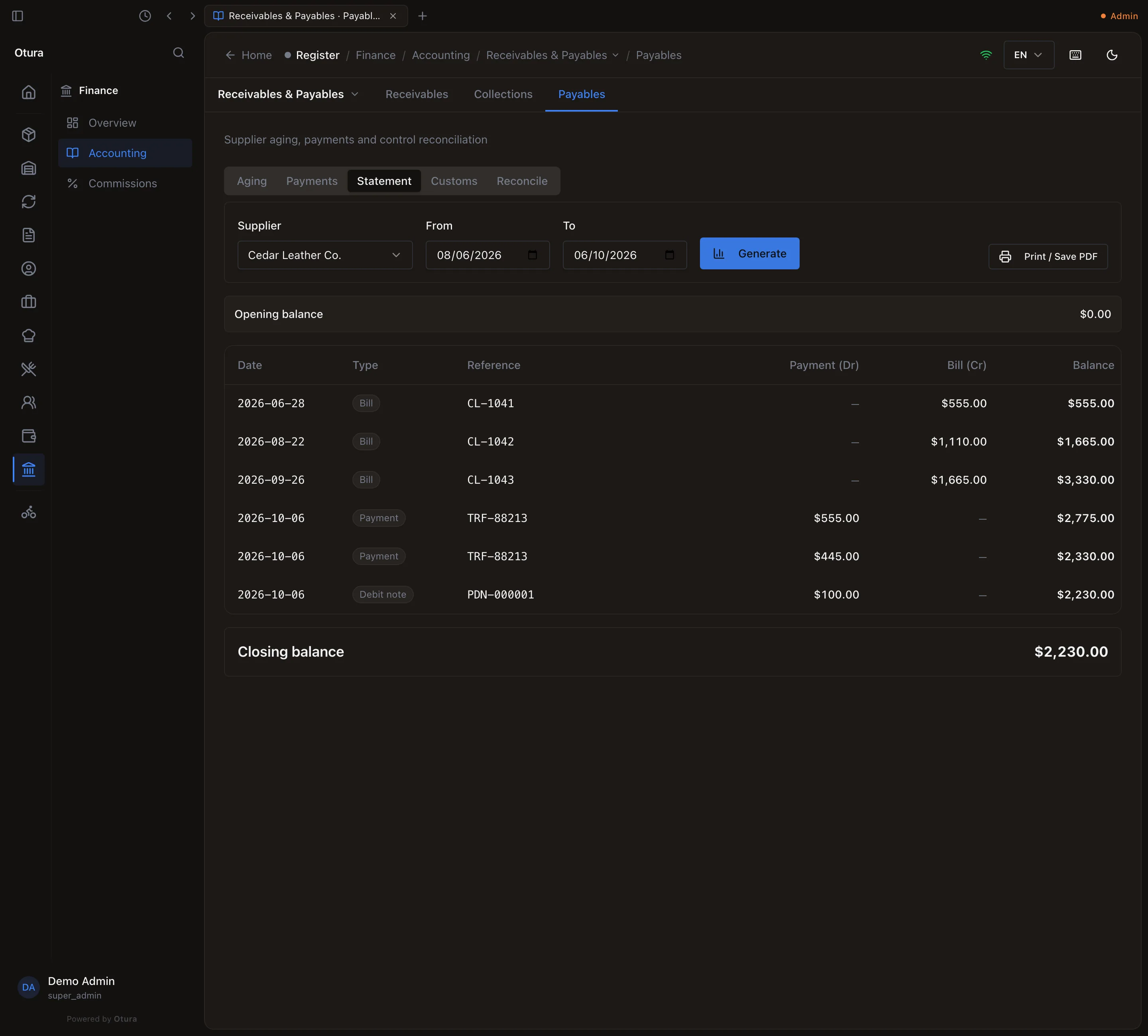Close the Receivables & Payables tab

393,16
